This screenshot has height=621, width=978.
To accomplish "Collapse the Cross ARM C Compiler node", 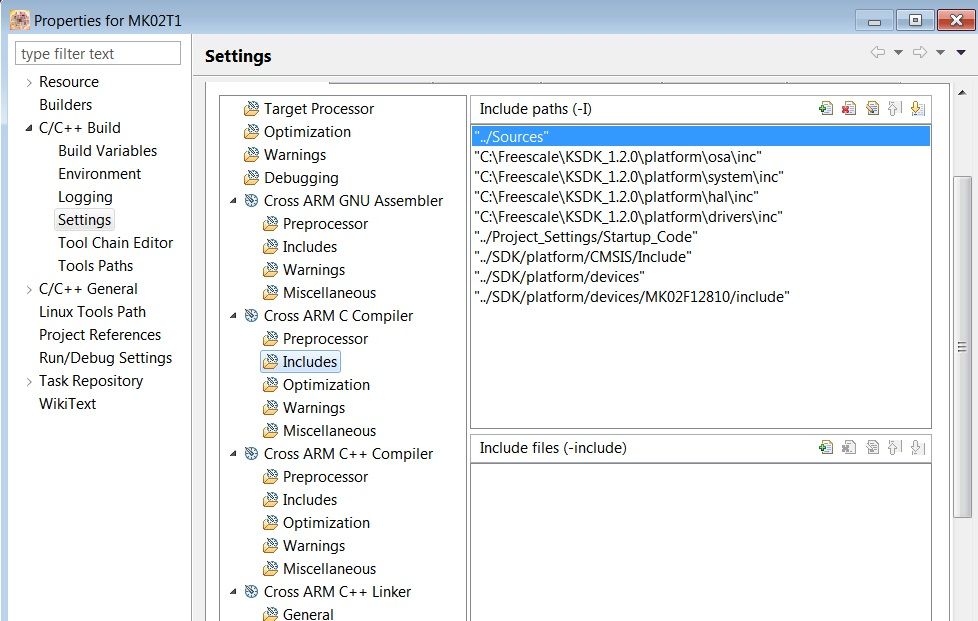I will [234, 316].
